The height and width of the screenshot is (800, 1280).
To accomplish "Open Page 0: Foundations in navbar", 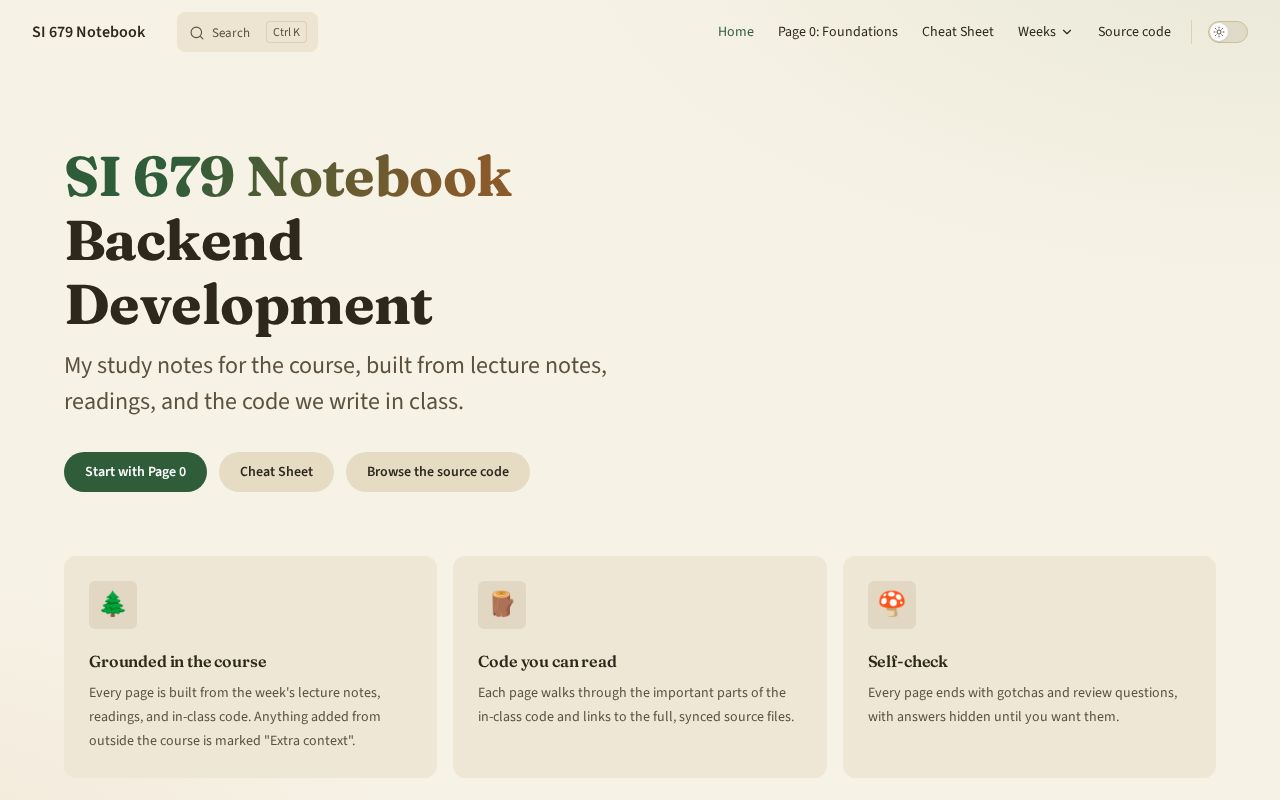I will tap(838, 32).
